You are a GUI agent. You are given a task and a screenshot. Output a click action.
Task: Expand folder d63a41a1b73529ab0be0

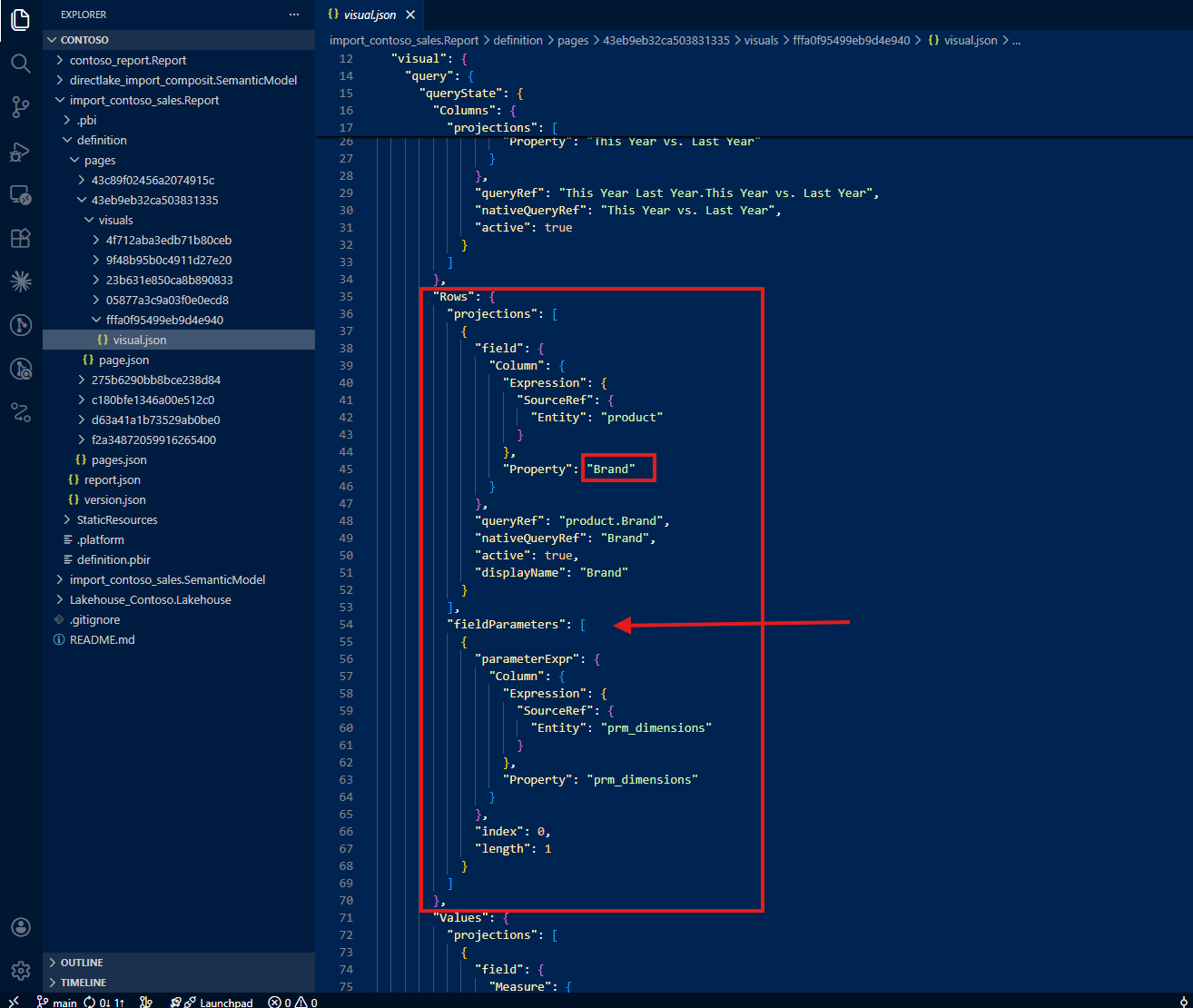click(179, 420)
